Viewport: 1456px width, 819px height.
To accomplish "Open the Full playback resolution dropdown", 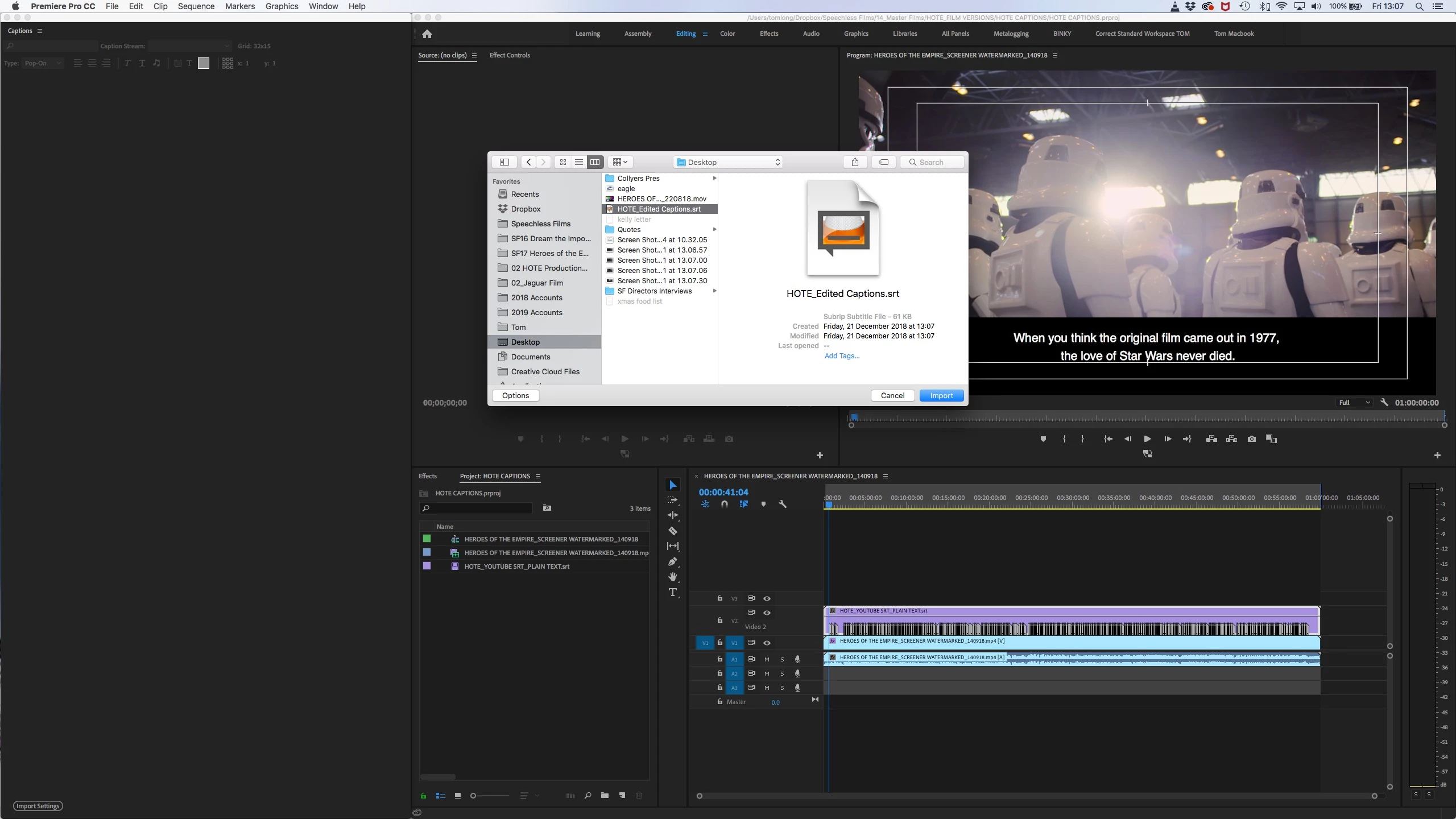I will pyautogui.click(x=1354, y=403).
